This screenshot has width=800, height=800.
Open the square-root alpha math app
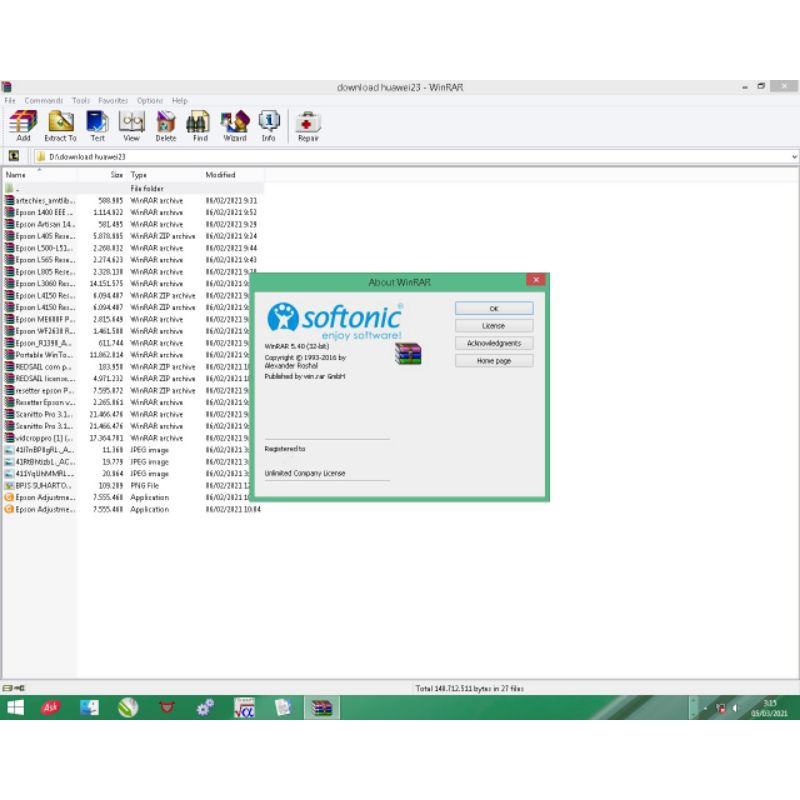coord(244,708)
